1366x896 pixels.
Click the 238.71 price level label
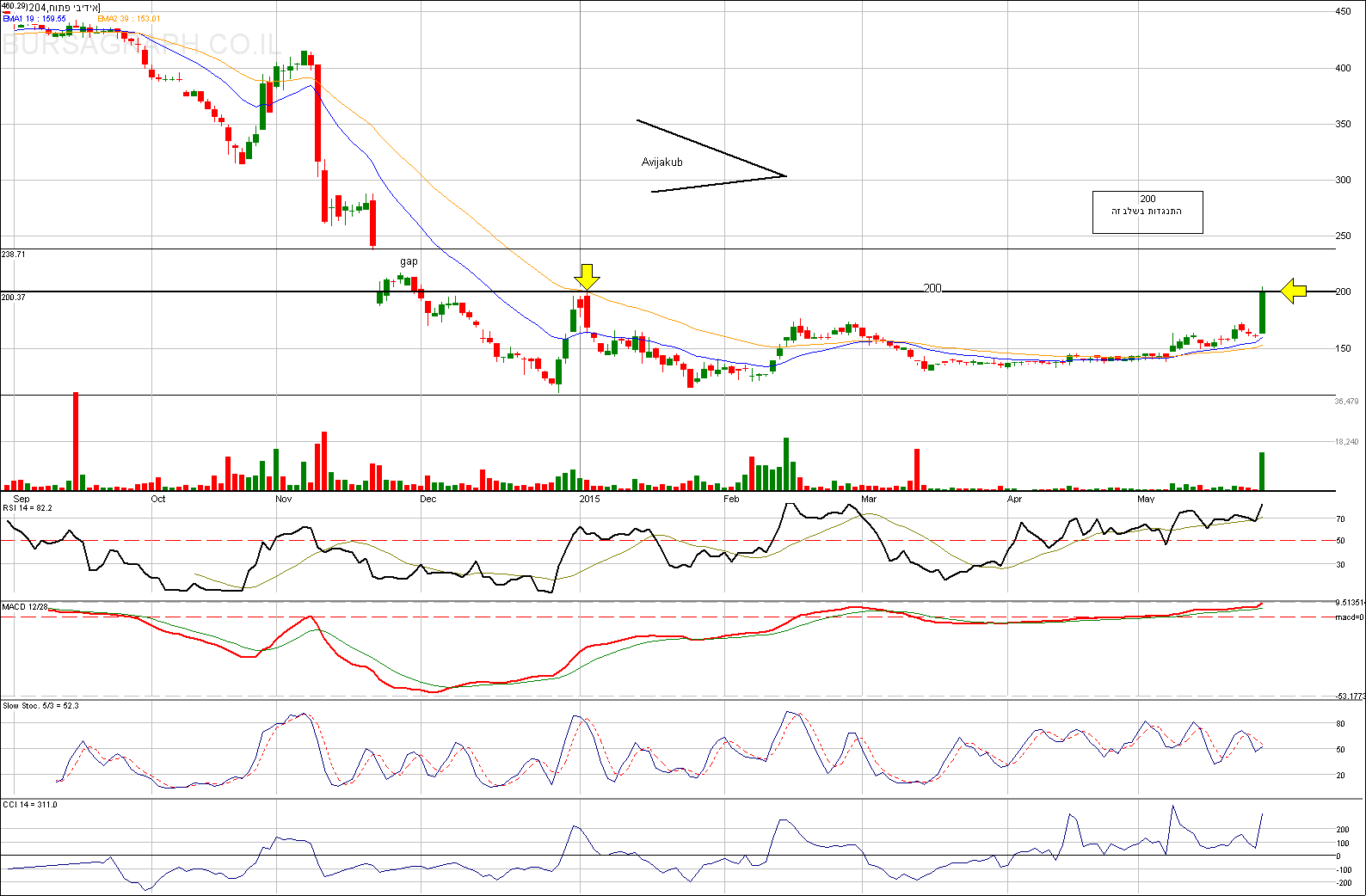[x=14, y=255]
